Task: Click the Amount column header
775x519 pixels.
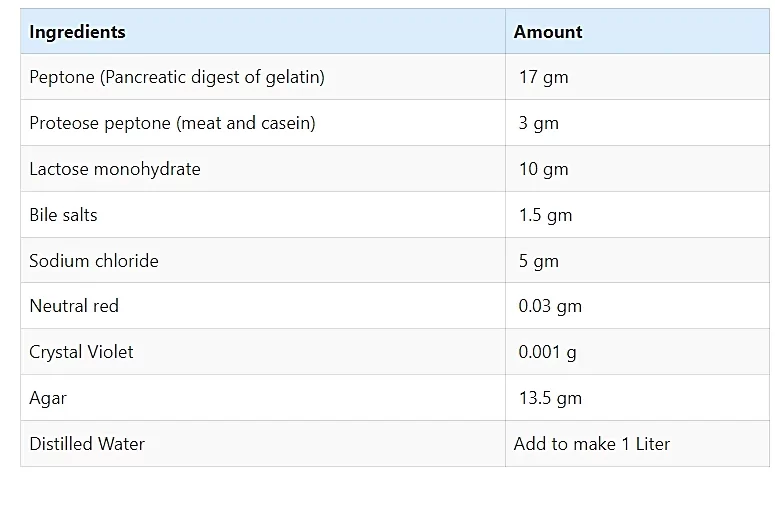Action: tap(637, 31)
